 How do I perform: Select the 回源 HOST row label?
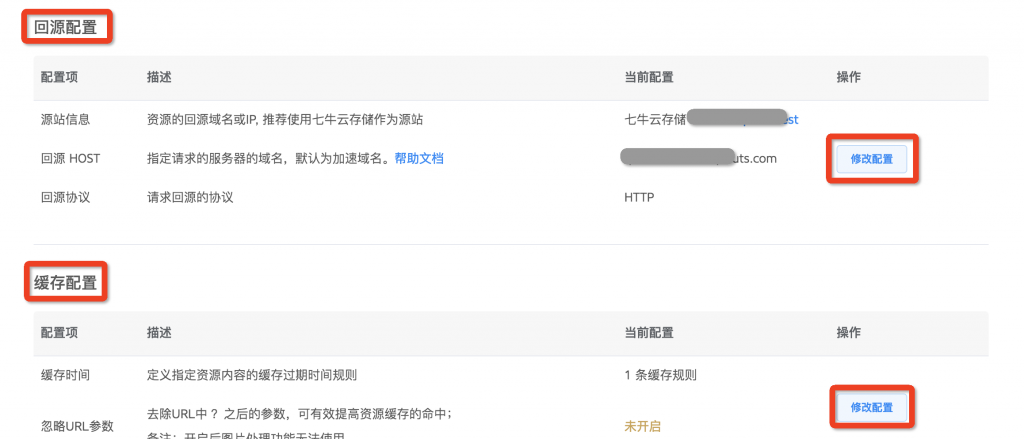click(71, 158)
